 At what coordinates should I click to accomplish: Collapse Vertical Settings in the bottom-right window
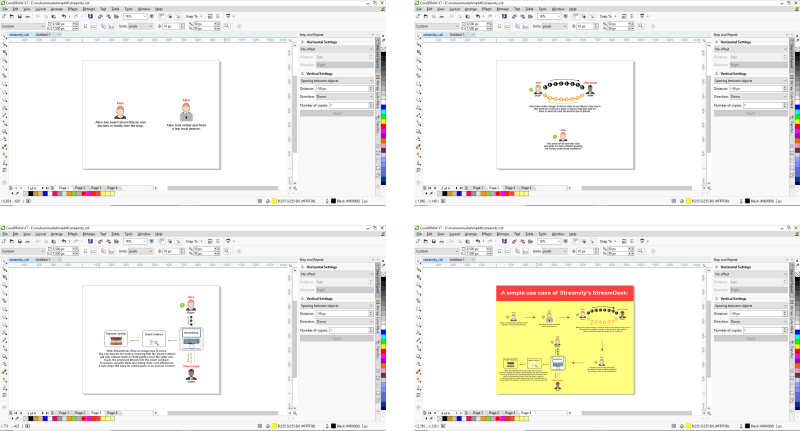717,298
